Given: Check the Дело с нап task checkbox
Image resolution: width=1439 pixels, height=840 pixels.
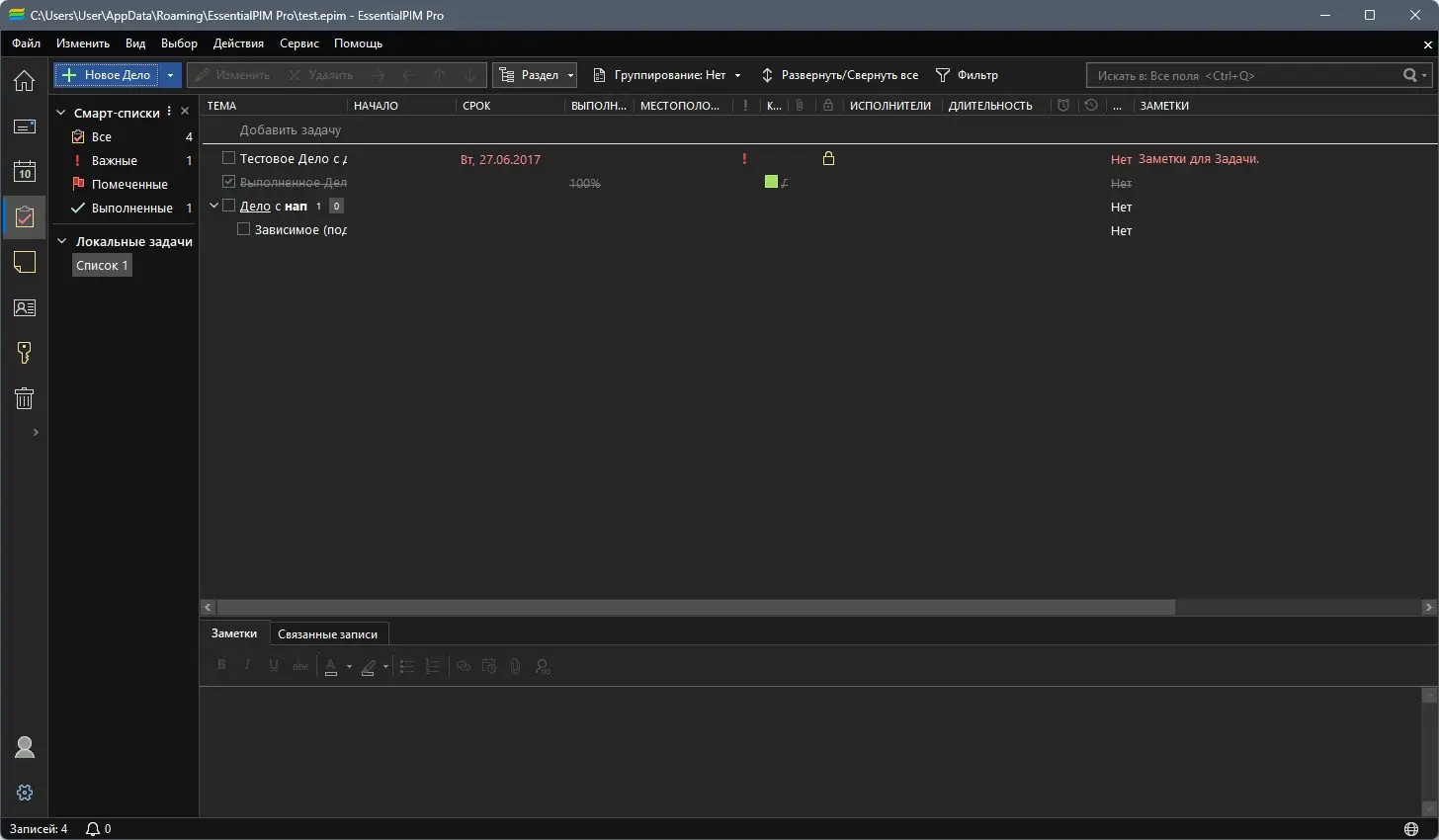Looking at the screenshot, I should point(228,206).
